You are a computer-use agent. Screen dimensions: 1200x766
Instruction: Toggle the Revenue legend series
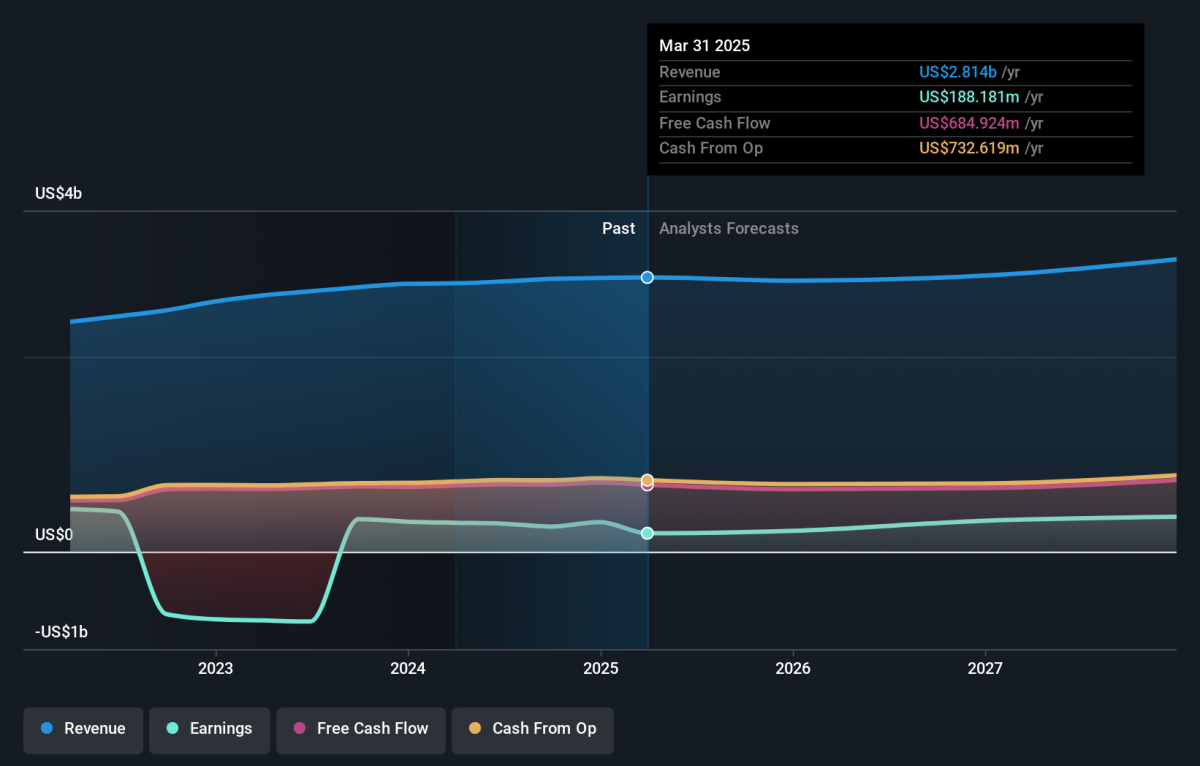click(84, 729)
